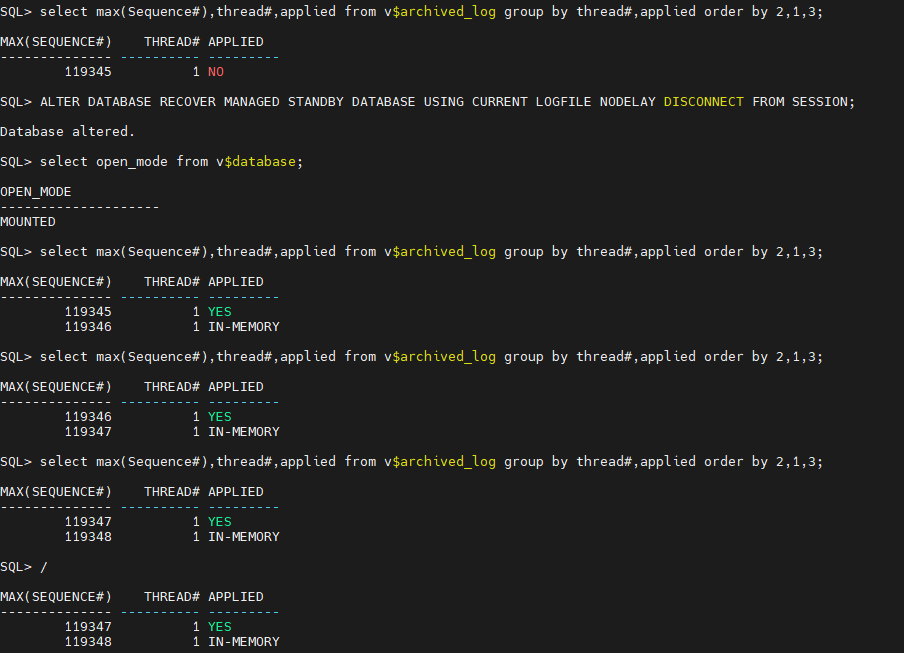This screenshot has height=653, width=904.
Task: Click sequence 119346 on the YES row
Action: coord(88,416)
